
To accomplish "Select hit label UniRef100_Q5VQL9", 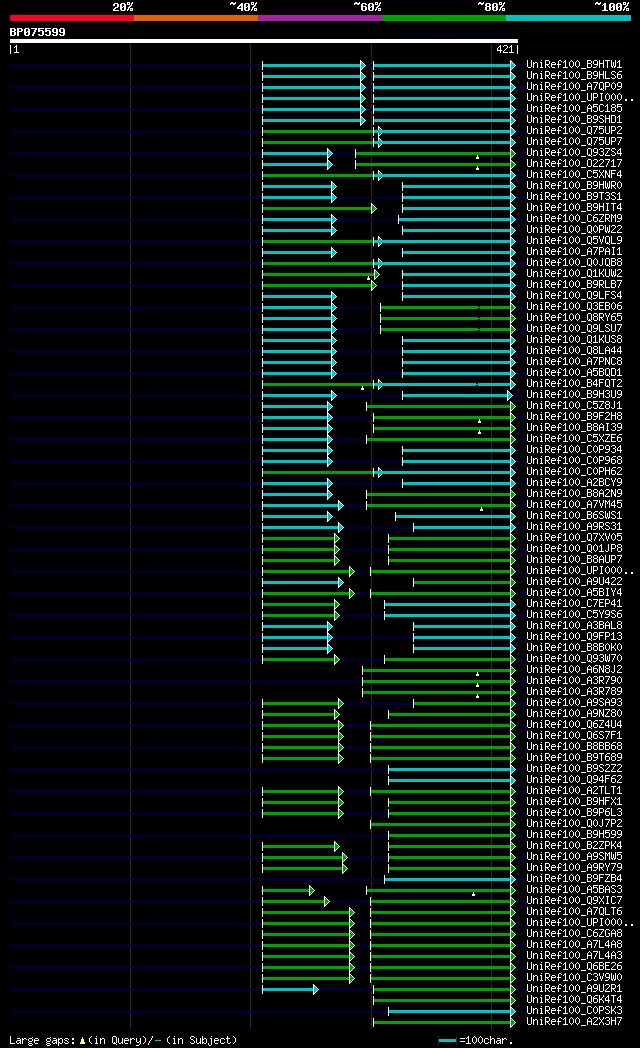I will (574, 241).
